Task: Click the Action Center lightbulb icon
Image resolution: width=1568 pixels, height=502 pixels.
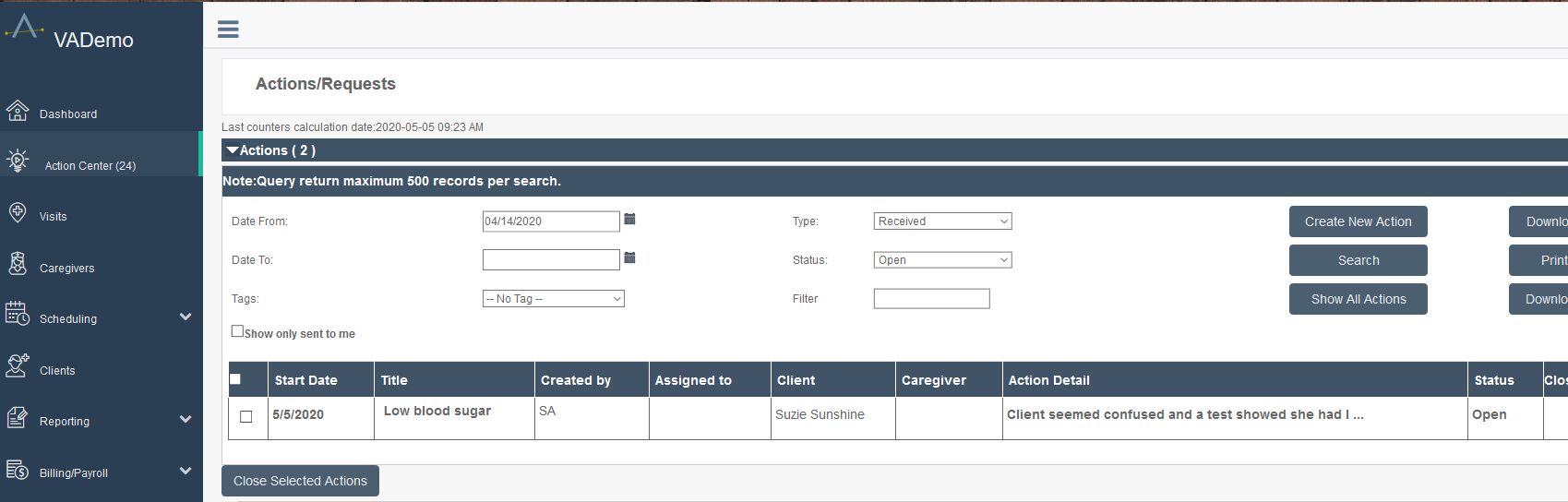Action: [x=18, y=161]
